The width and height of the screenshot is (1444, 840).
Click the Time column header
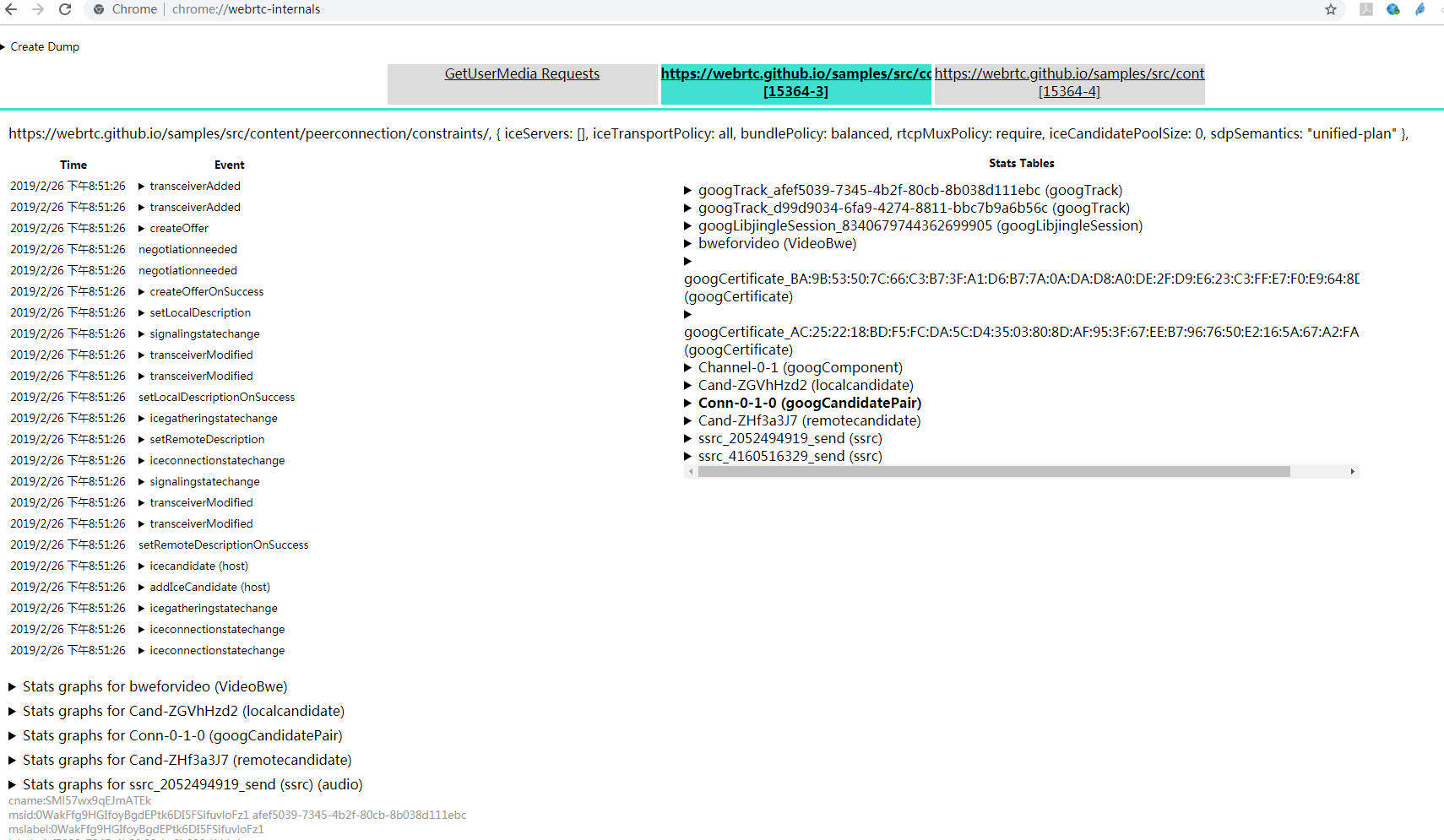pos(73,165)
